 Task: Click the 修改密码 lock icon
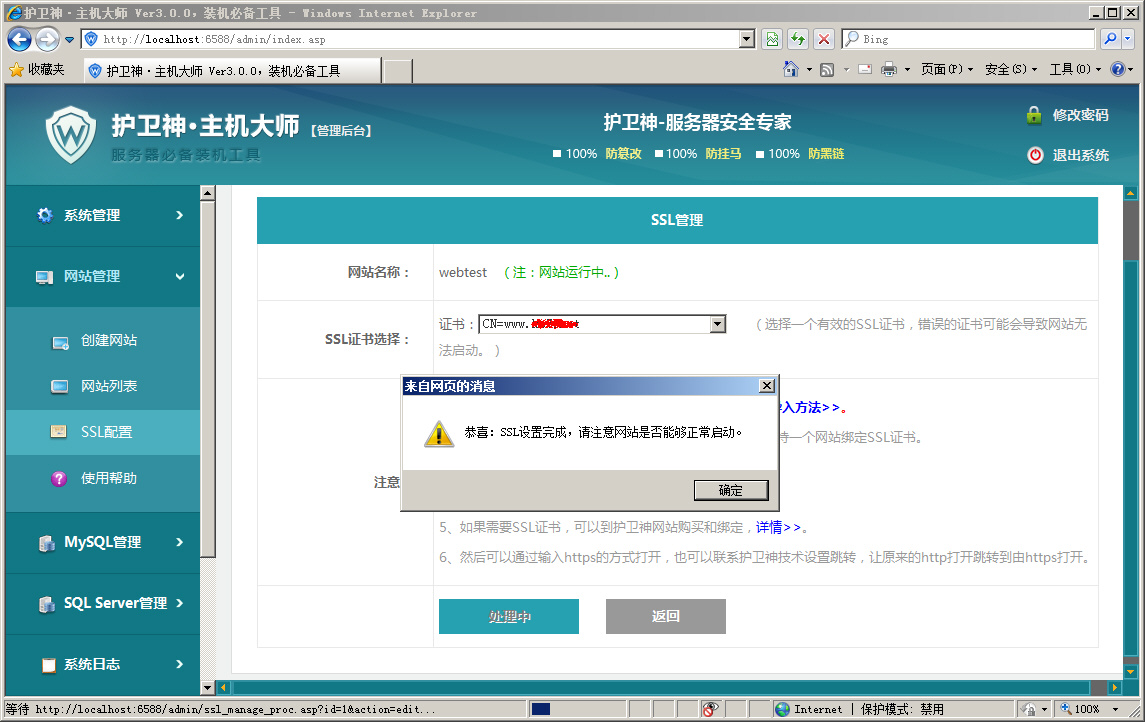tap(1034, 115)
